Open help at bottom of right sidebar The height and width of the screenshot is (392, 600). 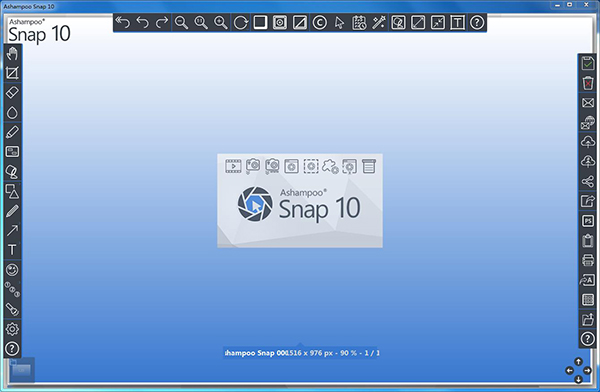(588, 339)
